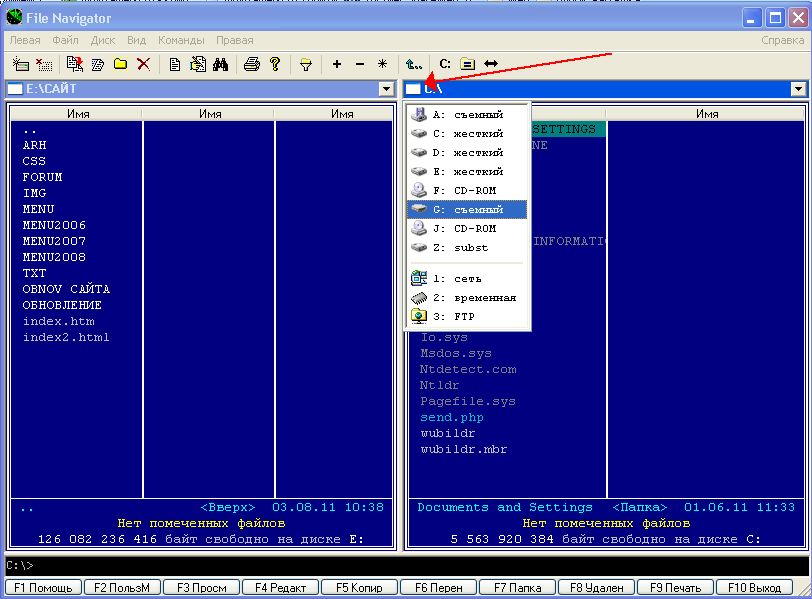Choose 1: сеть network entry

pos(468,279)
